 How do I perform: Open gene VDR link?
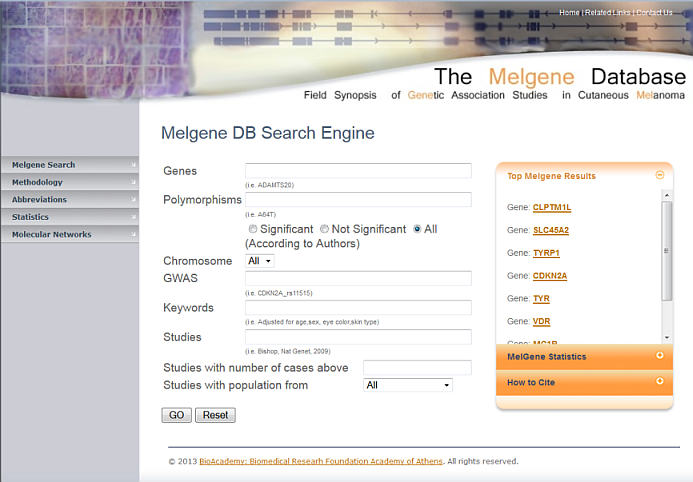point(541,321)
